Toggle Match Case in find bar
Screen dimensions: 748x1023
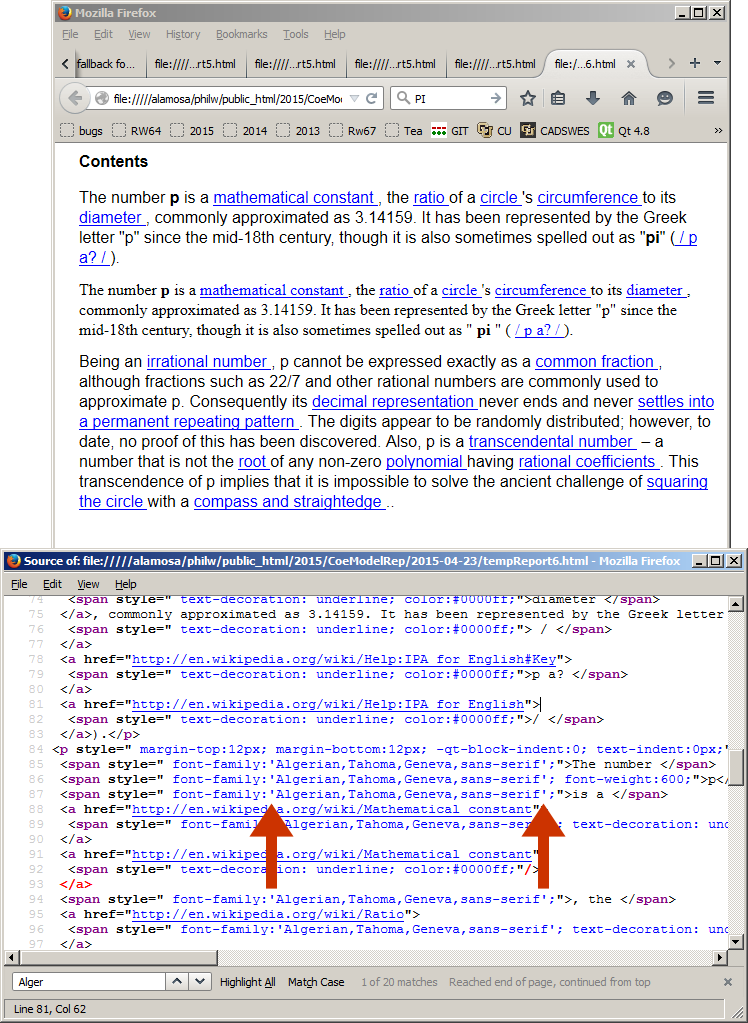click(x=316, y=982)
